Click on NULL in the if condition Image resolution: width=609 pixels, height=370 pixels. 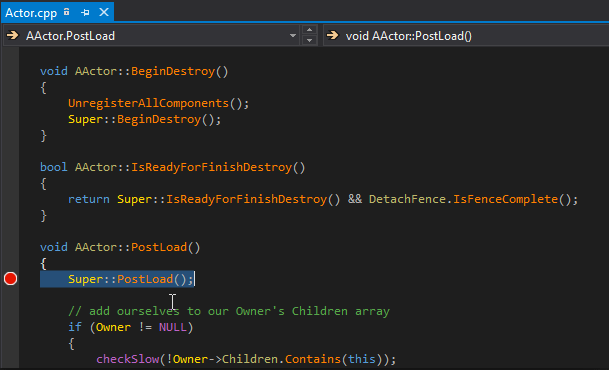172,327
